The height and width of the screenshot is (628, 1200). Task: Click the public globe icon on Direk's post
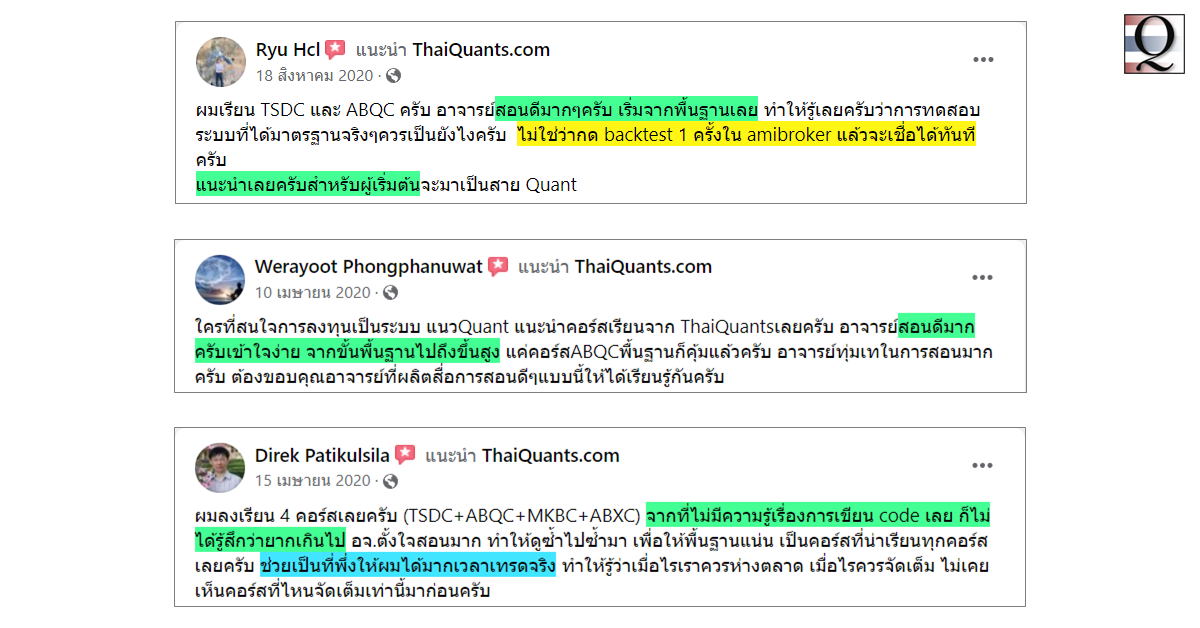pyautogui.click(x=390, y=481)
